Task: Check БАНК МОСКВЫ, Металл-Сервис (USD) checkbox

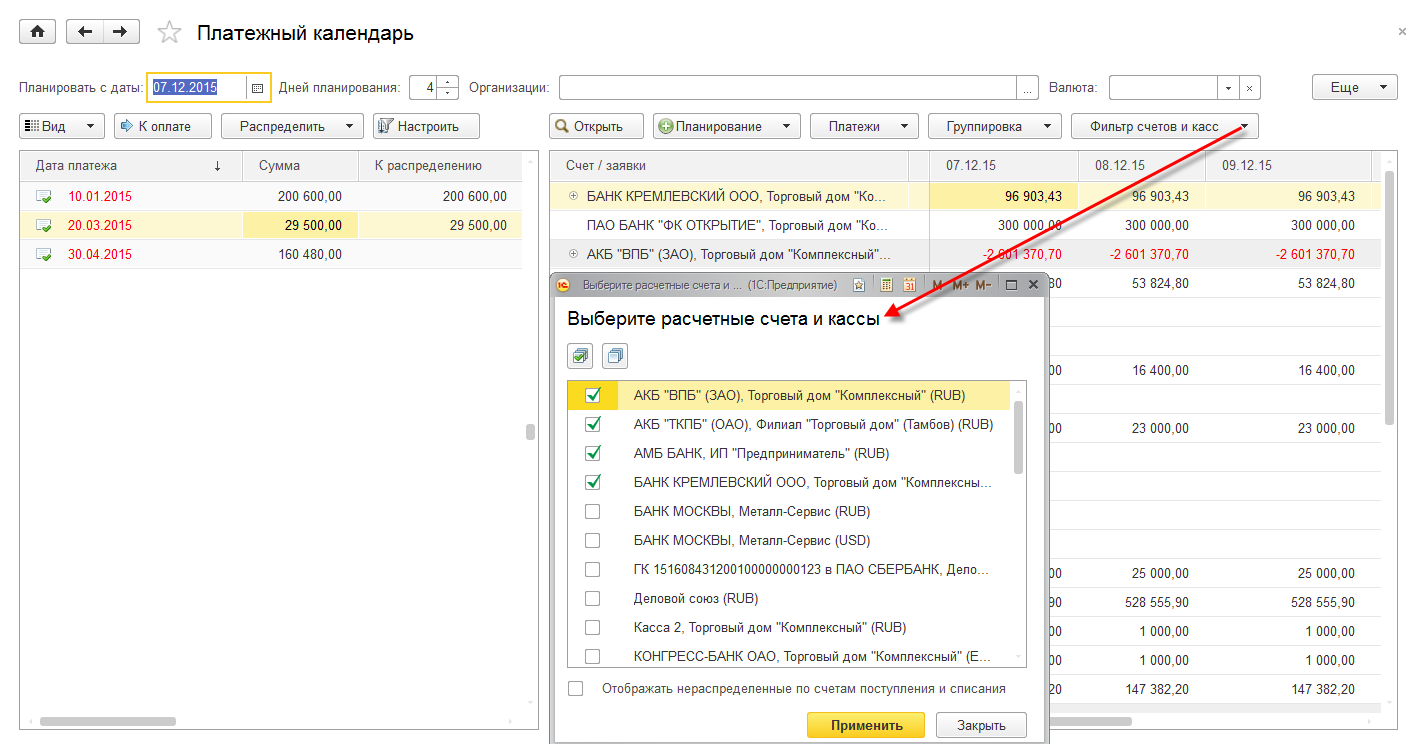Action: (x=593, y=540)
